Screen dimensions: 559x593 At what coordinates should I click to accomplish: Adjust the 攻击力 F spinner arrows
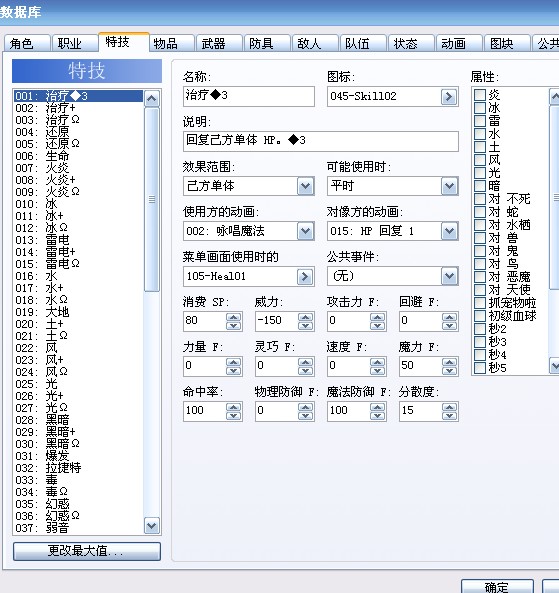click(377, 321)
